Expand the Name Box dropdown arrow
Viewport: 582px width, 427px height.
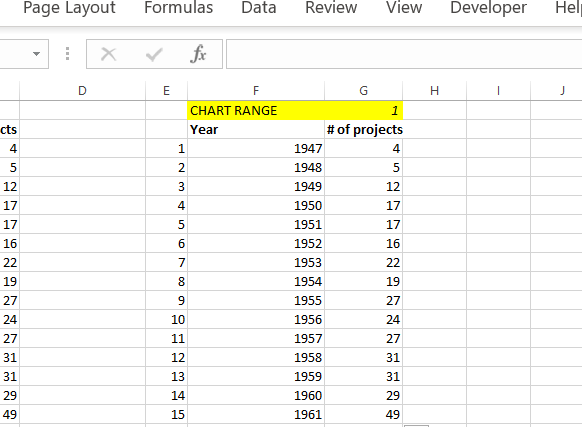coord(36,54)
